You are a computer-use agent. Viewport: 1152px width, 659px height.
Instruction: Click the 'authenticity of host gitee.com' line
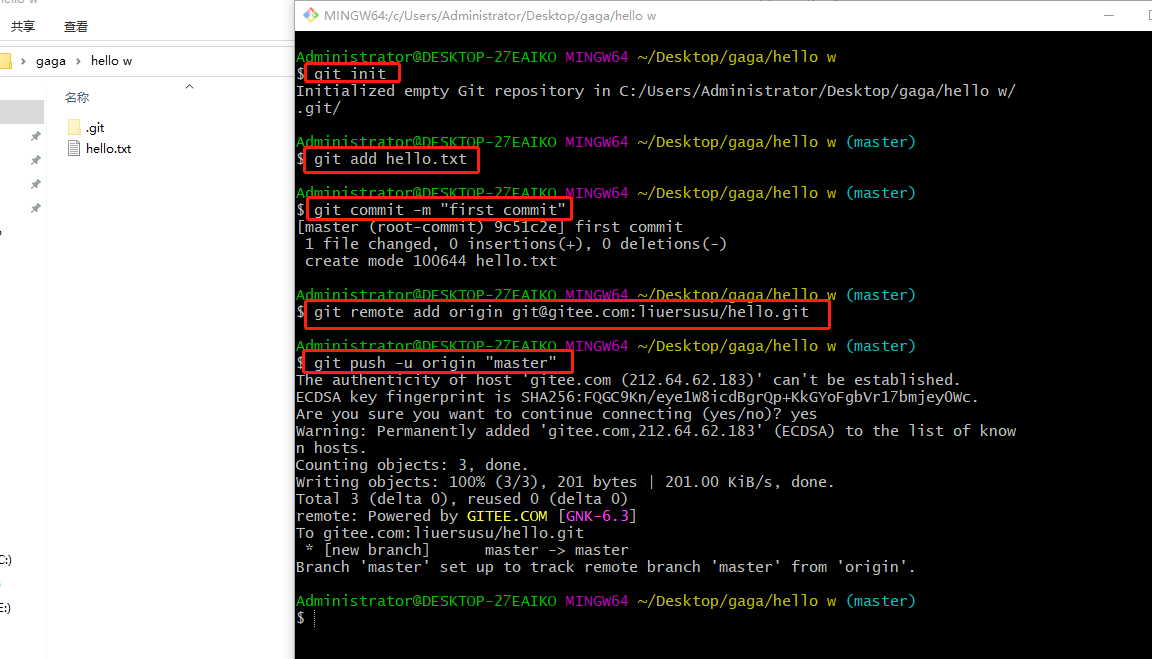click(x=628, y=380)
